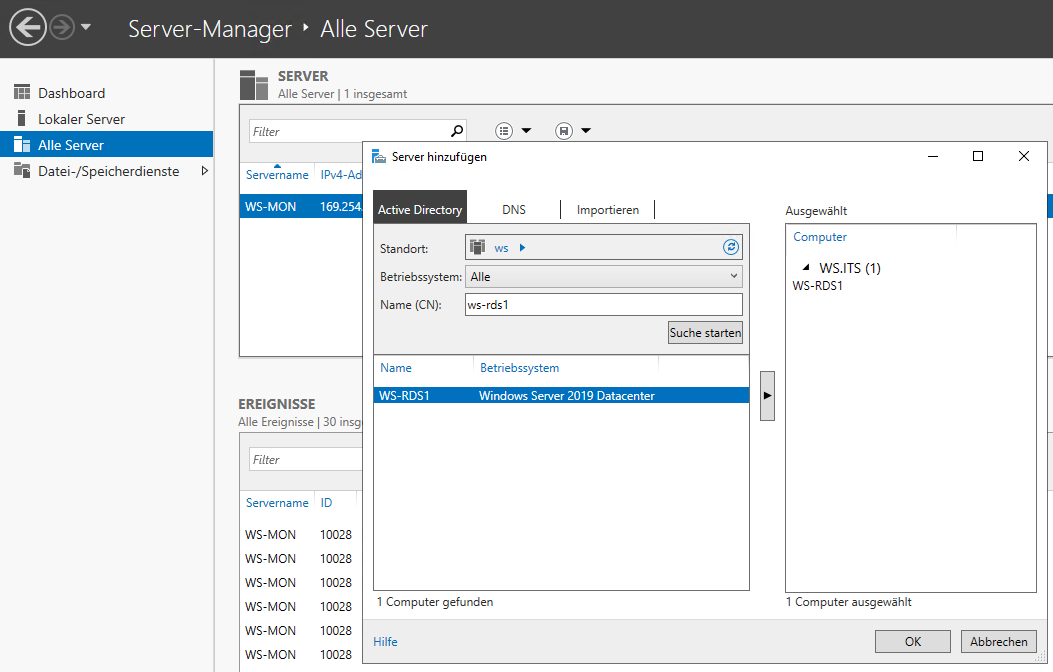This screenshot has width=1053, height=672.
Task: Sort the events by the ID column
Action: tap(326, 502)
